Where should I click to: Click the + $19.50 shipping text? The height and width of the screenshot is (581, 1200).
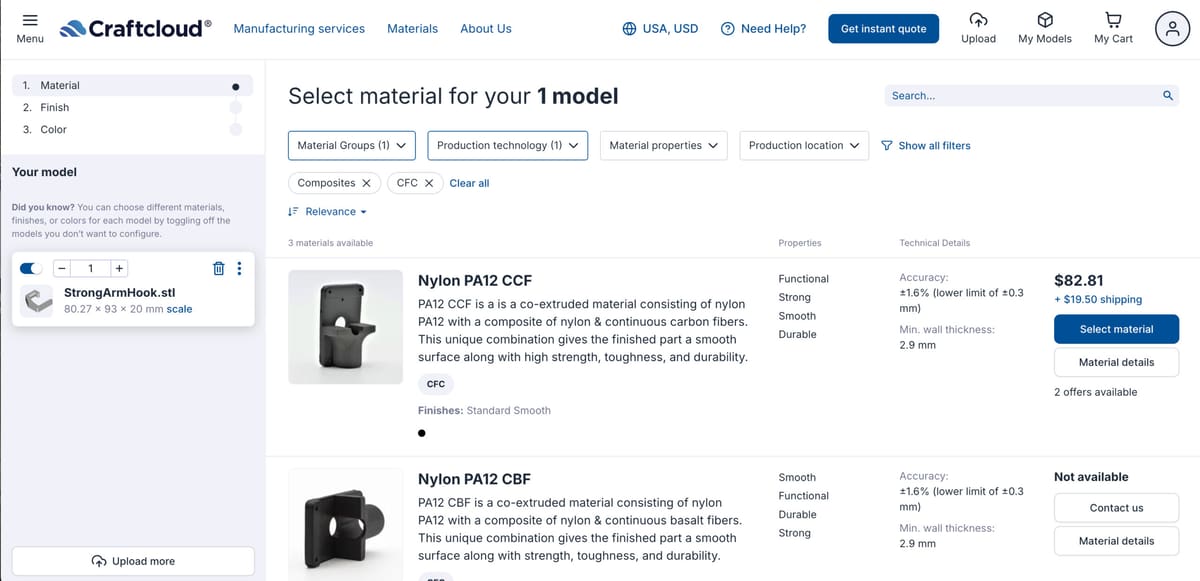[x=1098, y=299]
